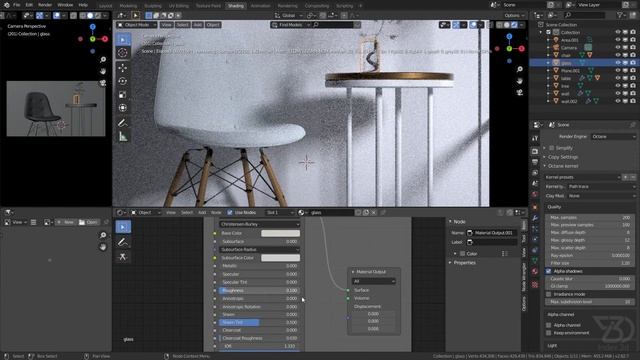Open the Texture properties checker tab icon
Image resolution: width=640 pixels, height=360 pixels.
[x=535, y=284]
